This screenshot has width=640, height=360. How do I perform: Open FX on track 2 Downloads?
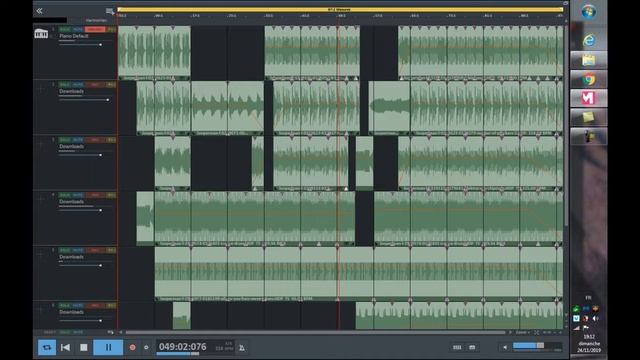(x=111, y=84)
